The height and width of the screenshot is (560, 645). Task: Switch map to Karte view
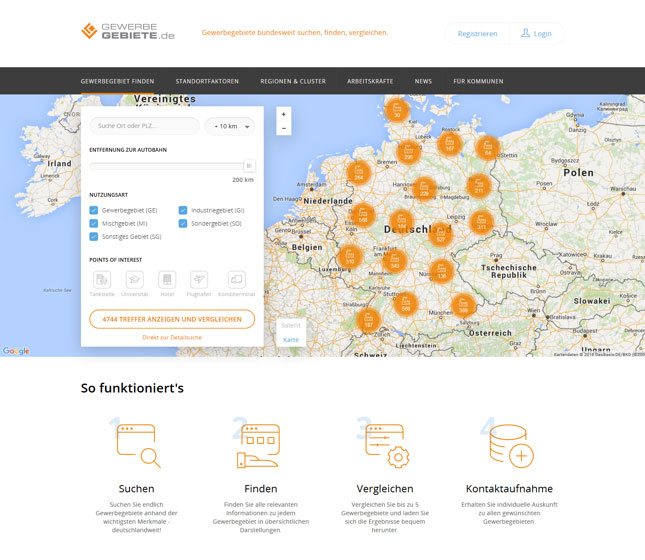291,339
